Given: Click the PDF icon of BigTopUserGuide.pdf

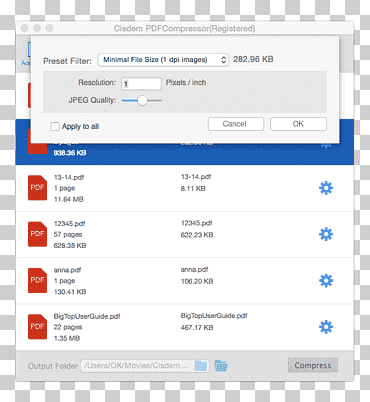Looking at the screenshot, I should (37, 327).
